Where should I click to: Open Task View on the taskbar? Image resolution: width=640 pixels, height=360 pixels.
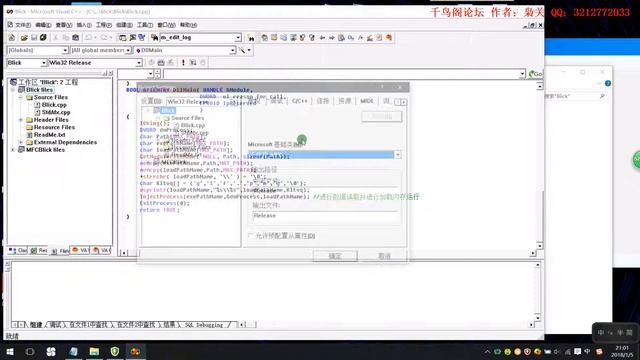(x=30, y=351)
